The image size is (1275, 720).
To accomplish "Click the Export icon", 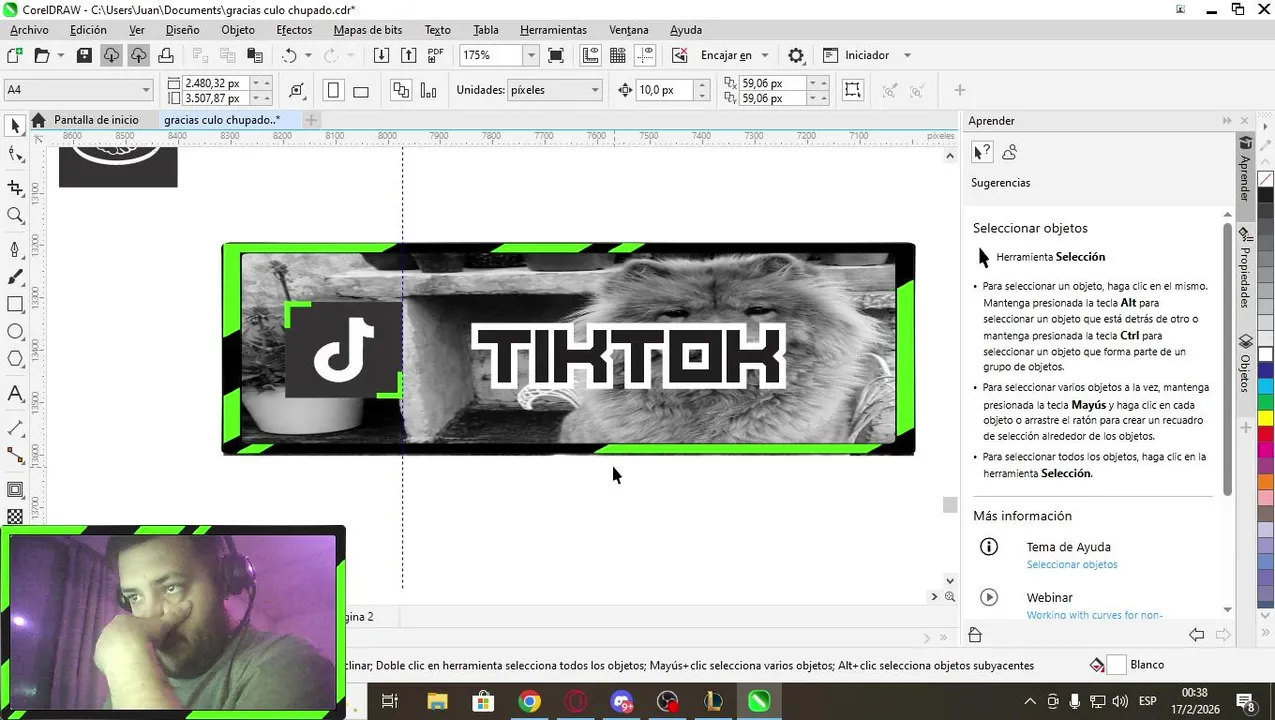I will [x=408, y=56].
